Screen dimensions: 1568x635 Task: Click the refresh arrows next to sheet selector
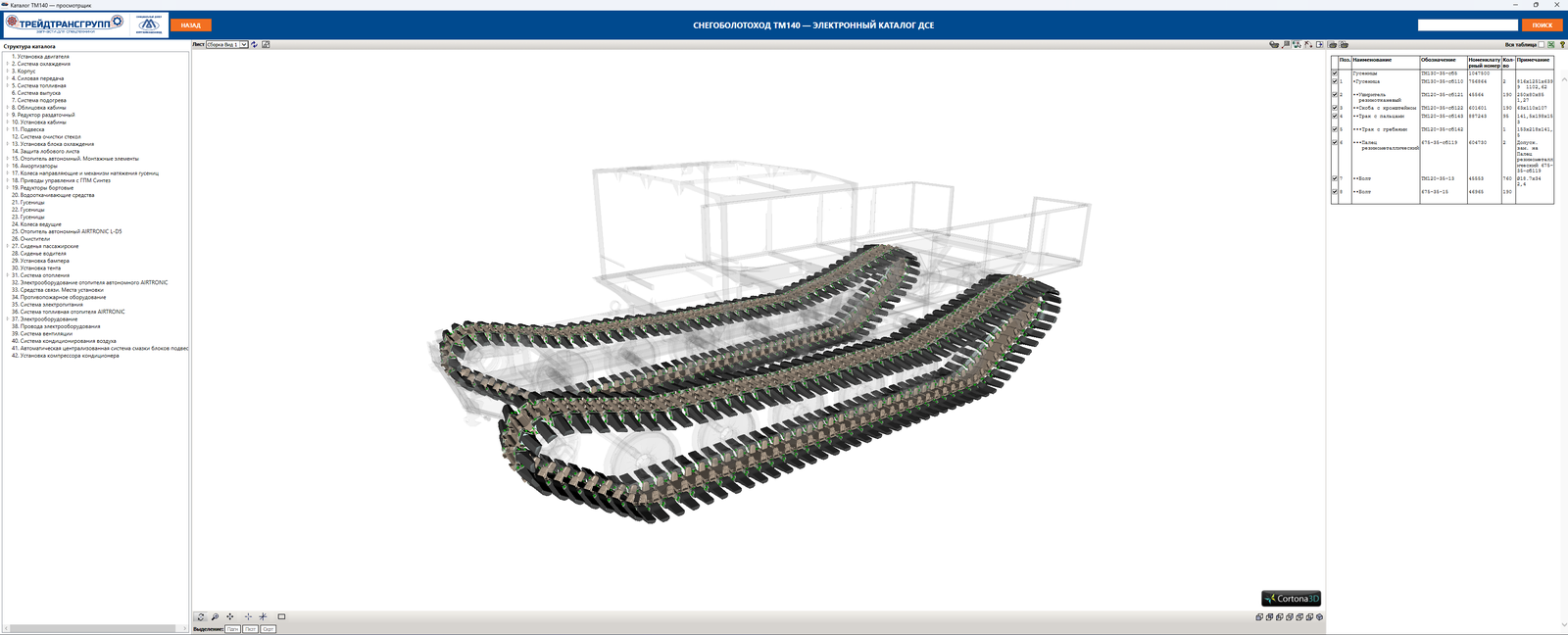[x=255, y=44]
